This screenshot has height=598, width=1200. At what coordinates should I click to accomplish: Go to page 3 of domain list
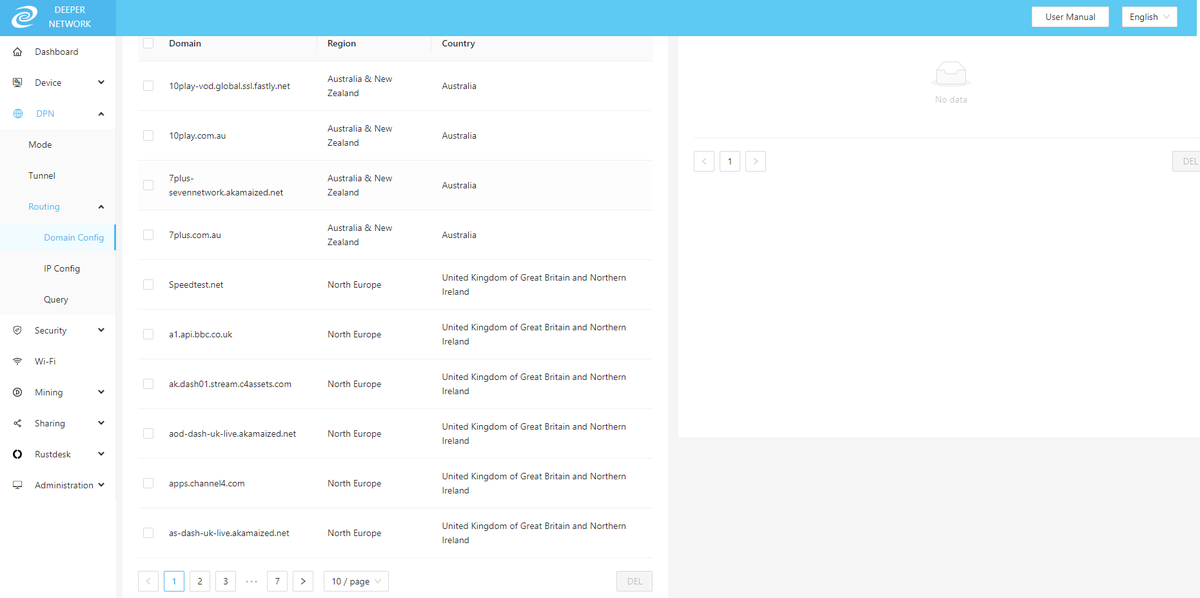(x=226, y=581)
